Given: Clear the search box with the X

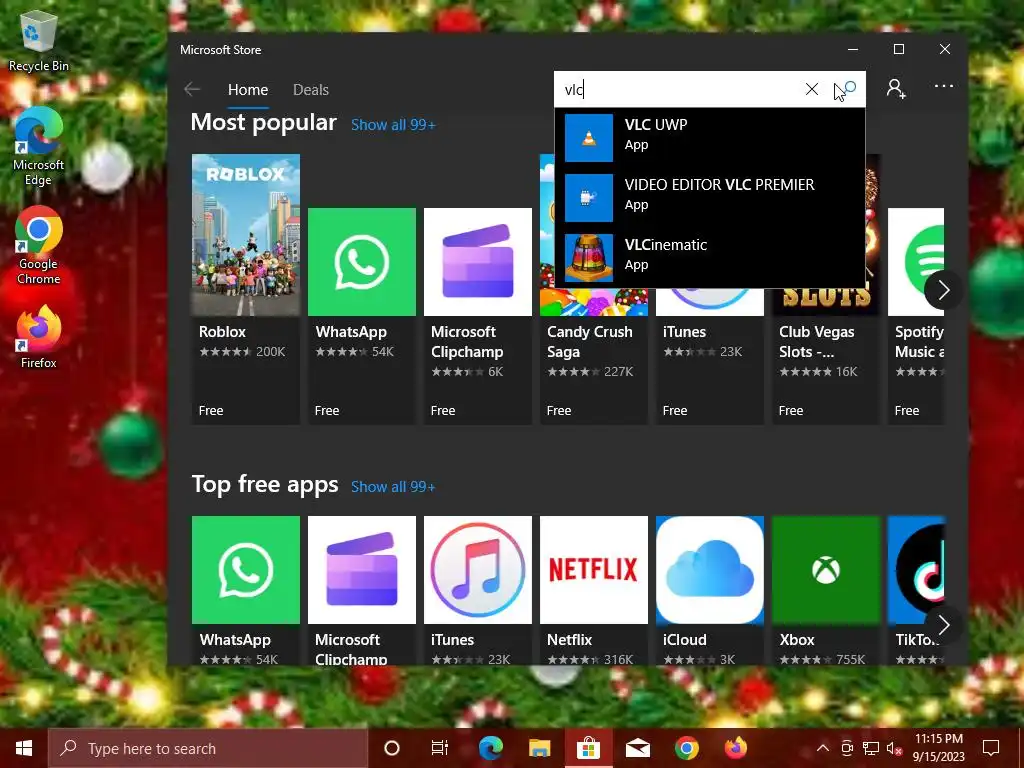Looking at the screenshot, I should click(x=812, y=89).
